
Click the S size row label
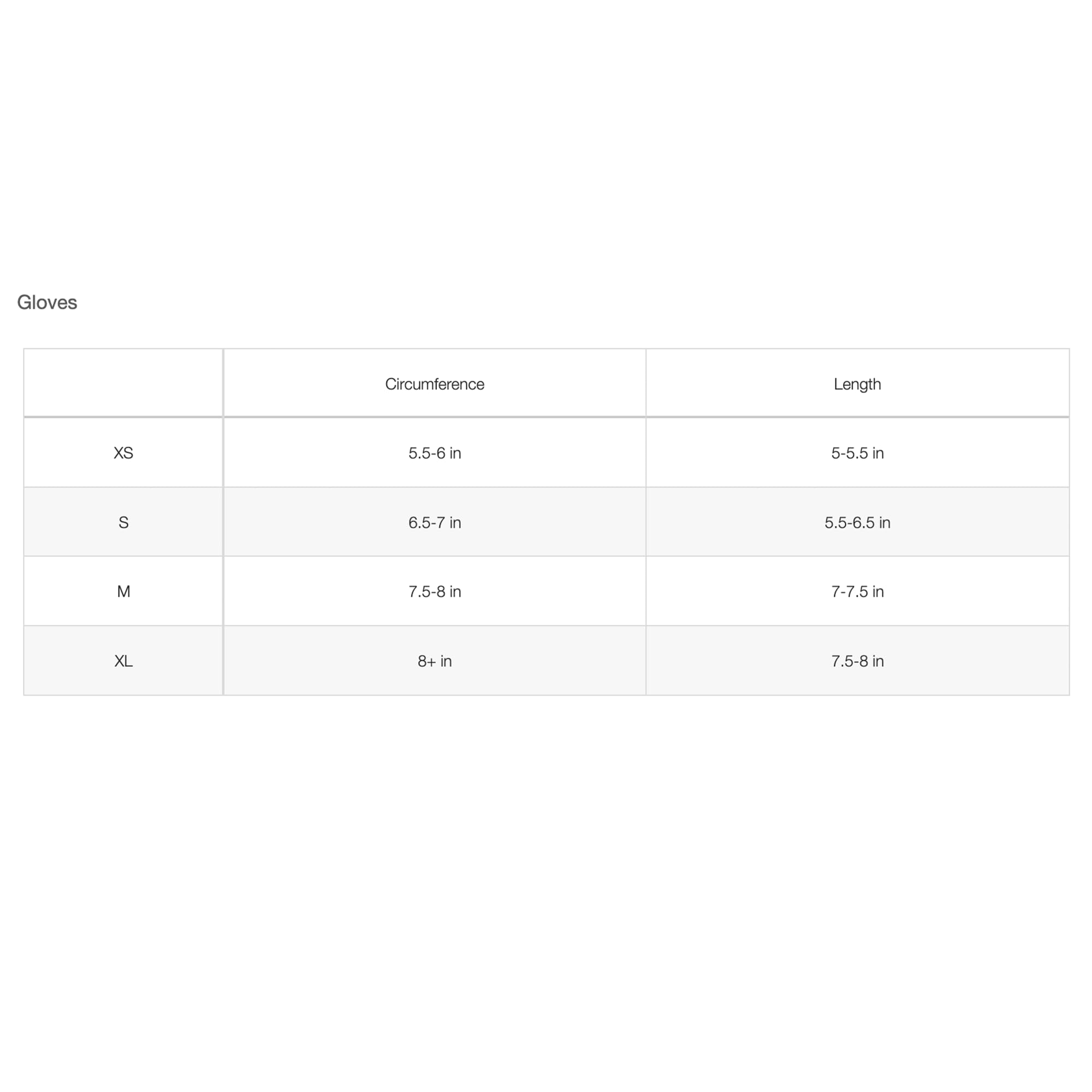tap(123, 523)
